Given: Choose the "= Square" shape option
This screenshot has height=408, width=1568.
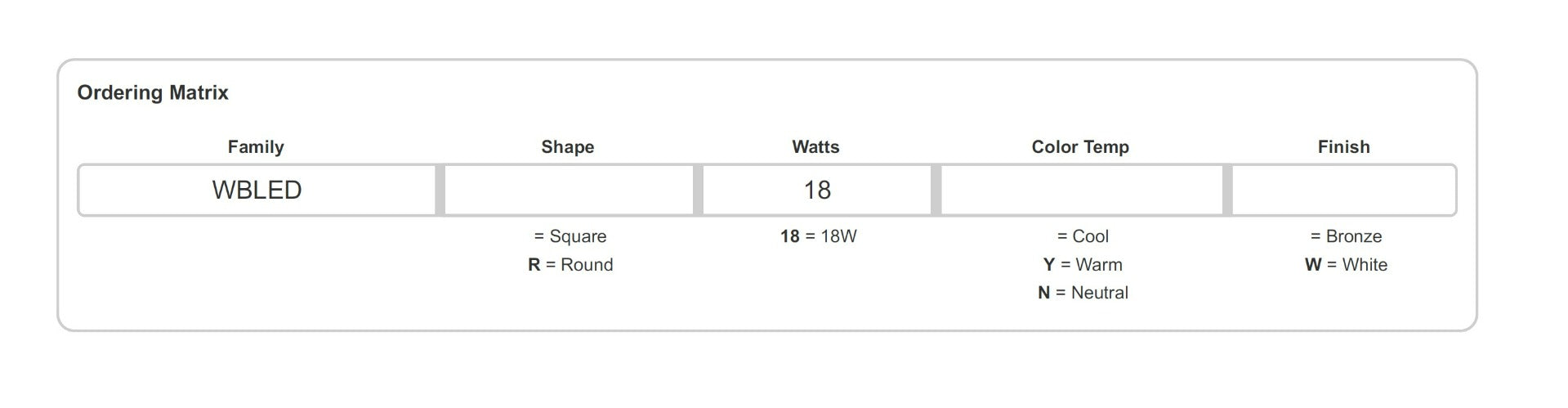Looking at the screenshot, I should point(570,236).
